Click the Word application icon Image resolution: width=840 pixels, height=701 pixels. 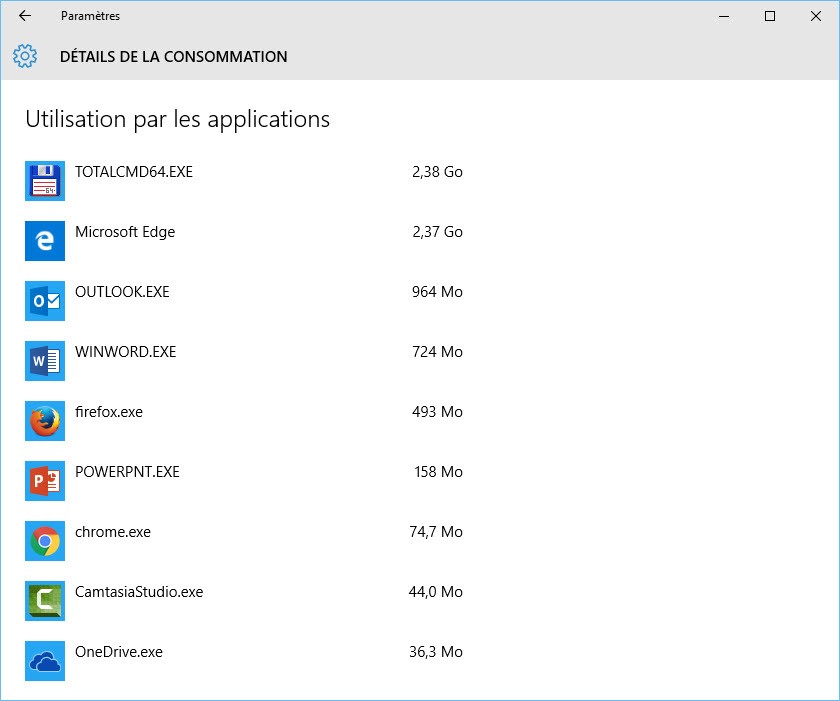point(44,361)
